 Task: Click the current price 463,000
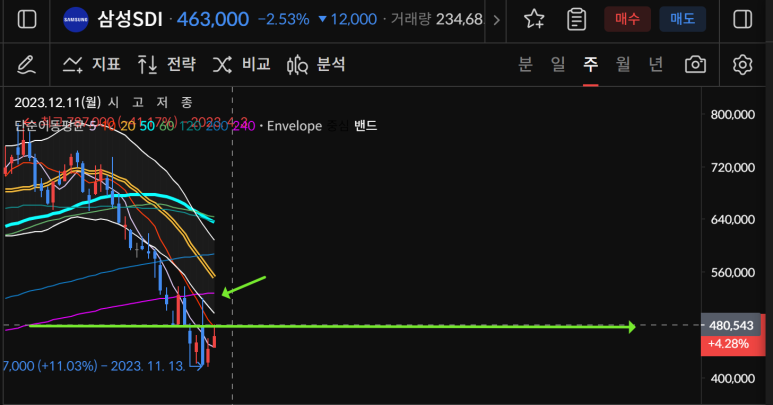coord(213,19)
